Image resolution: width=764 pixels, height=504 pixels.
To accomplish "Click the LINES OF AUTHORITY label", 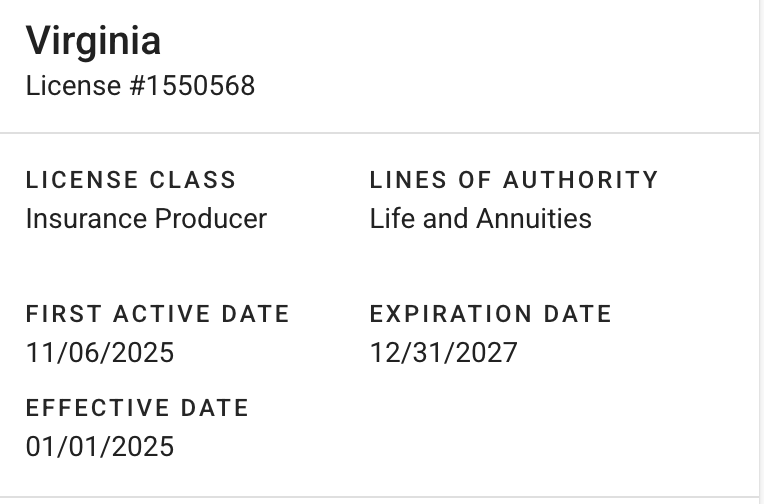I will (514, 180).
